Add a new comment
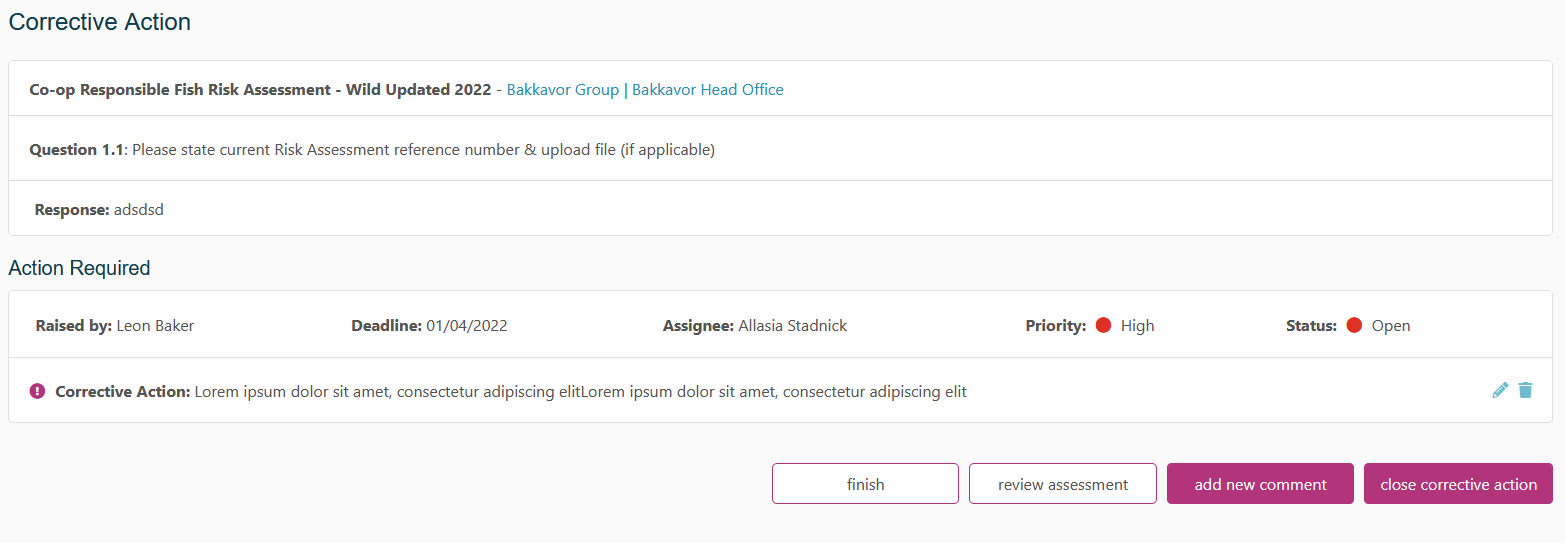This screenshot has width=1565, height=543. [x=1260, y=484]
